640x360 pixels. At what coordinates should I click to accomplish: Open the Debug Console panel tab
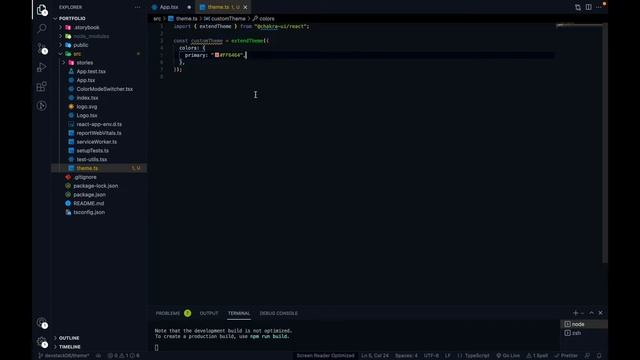coord(279,313)
